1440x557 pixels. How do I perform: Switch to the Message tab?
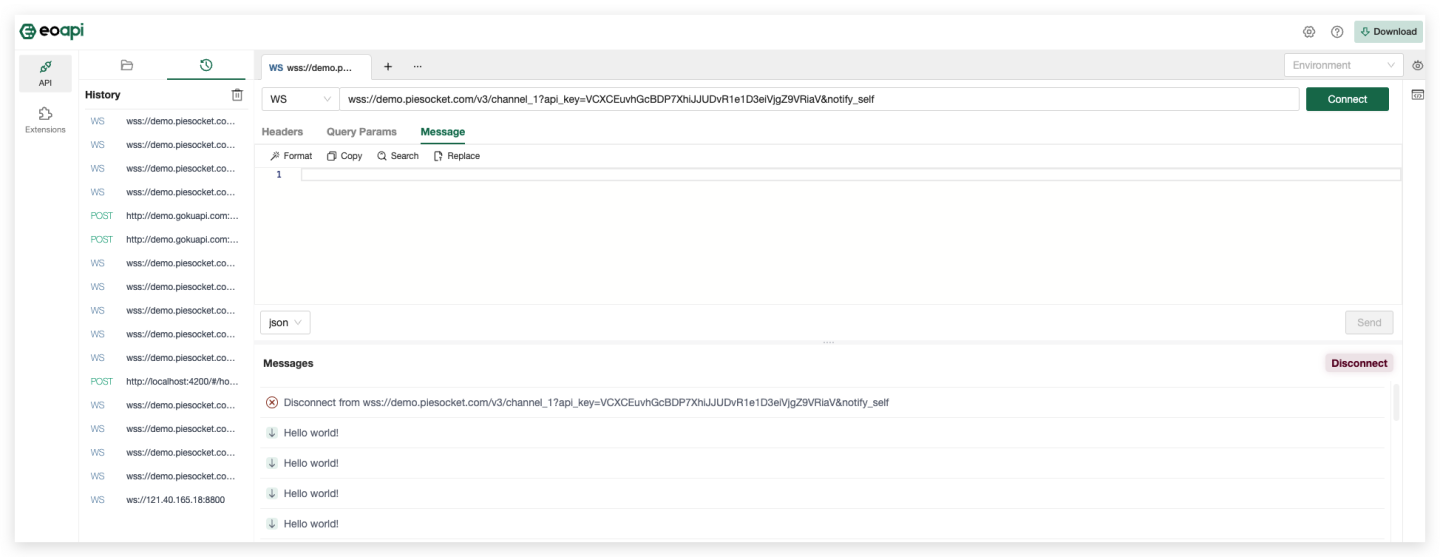tap(442, 132)
